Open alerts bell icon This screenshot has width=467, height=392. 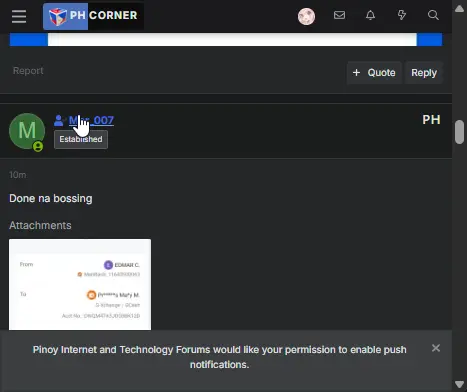click(370, 15)
